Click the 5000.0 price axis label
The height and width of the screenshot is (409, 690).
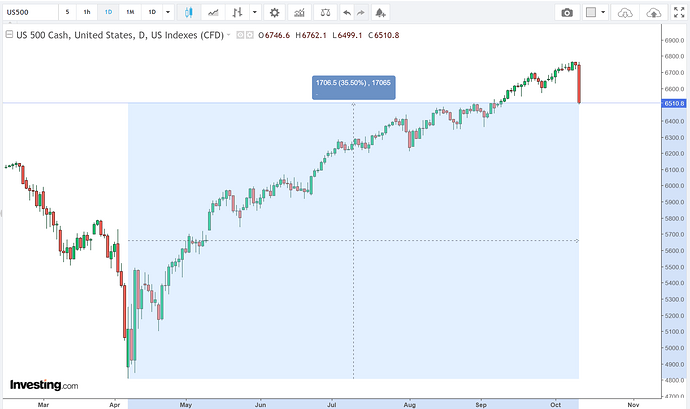(675, 348)
